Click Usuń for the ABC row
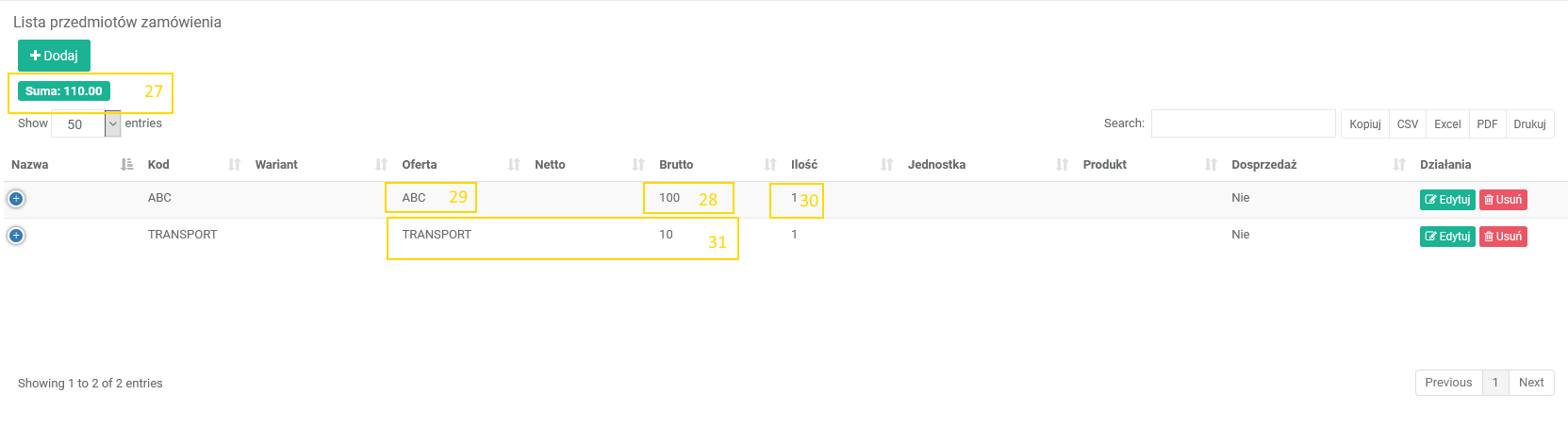1568x443 pixels. (1503, 200)
